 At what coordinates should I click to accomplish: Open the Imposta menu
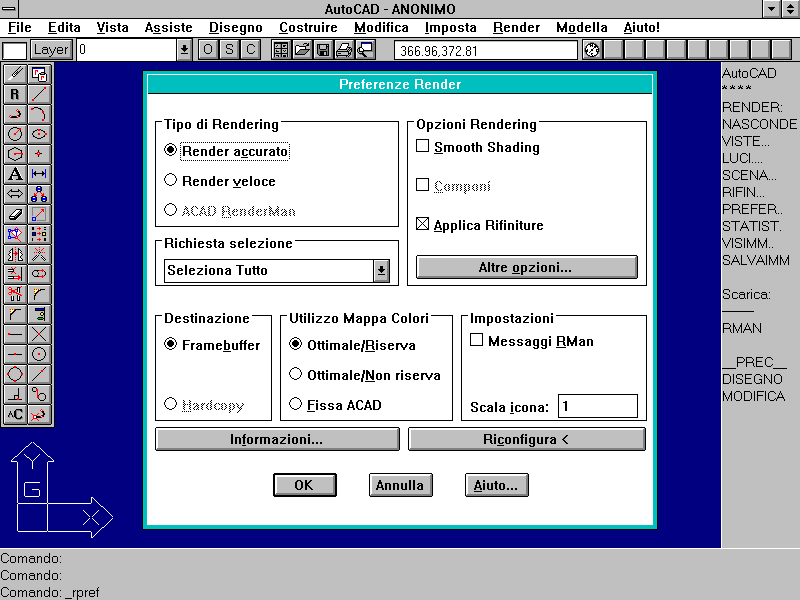451,28
